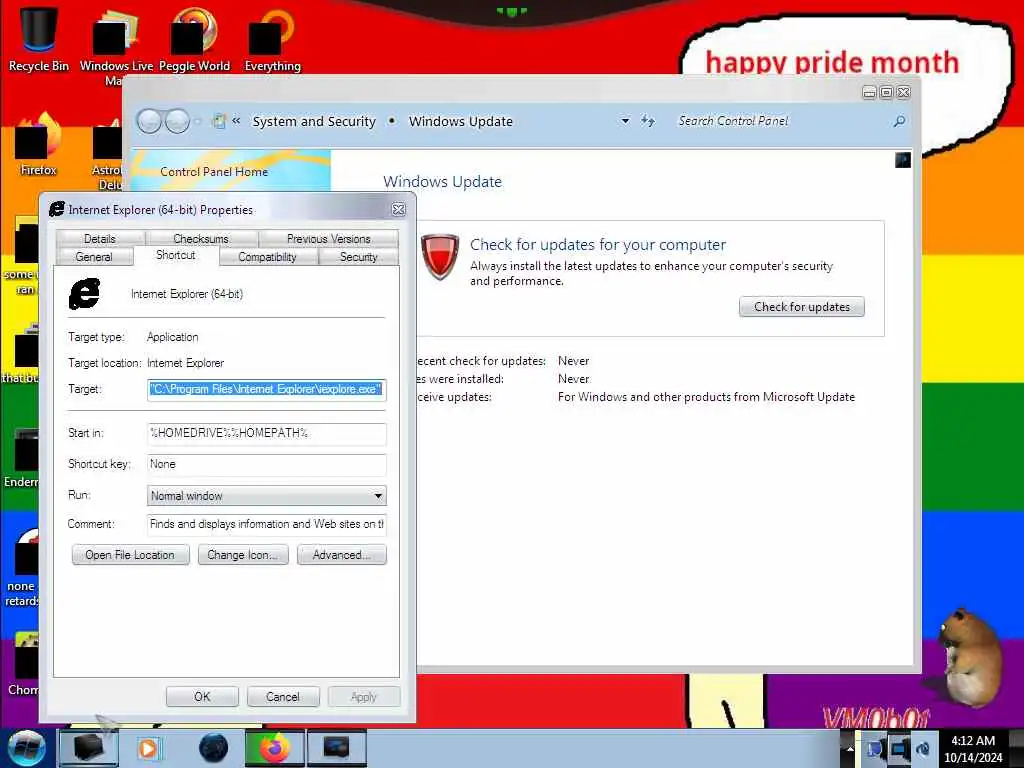1024x768 pixels.
Task: Switch to the Details tab
Action: click(100, 238)
